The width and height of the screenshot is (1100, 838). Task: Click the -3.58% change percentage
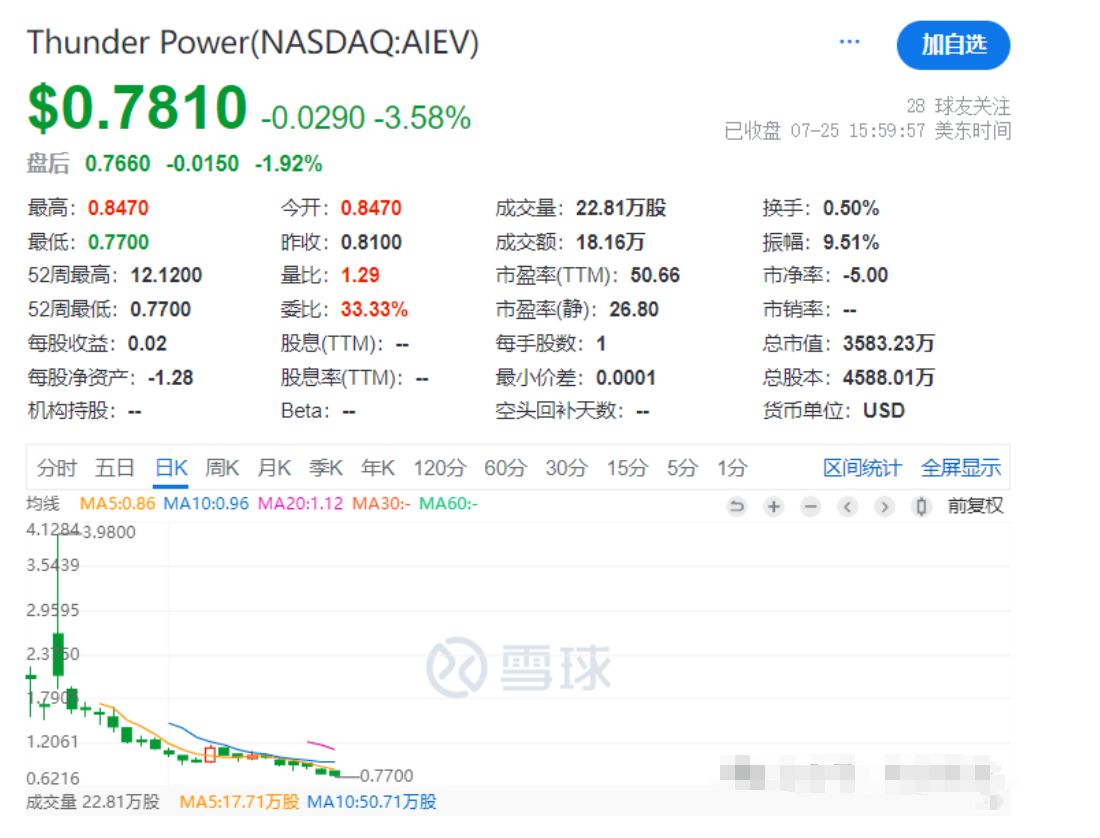coord(422,118)
